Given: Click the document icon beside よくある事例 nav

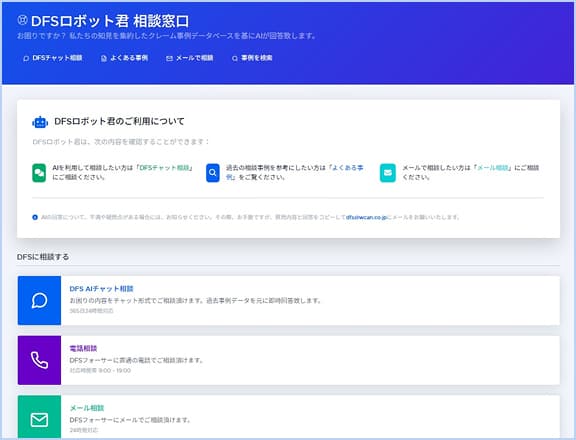Looking at the screenshot, I should pos(104,58).
